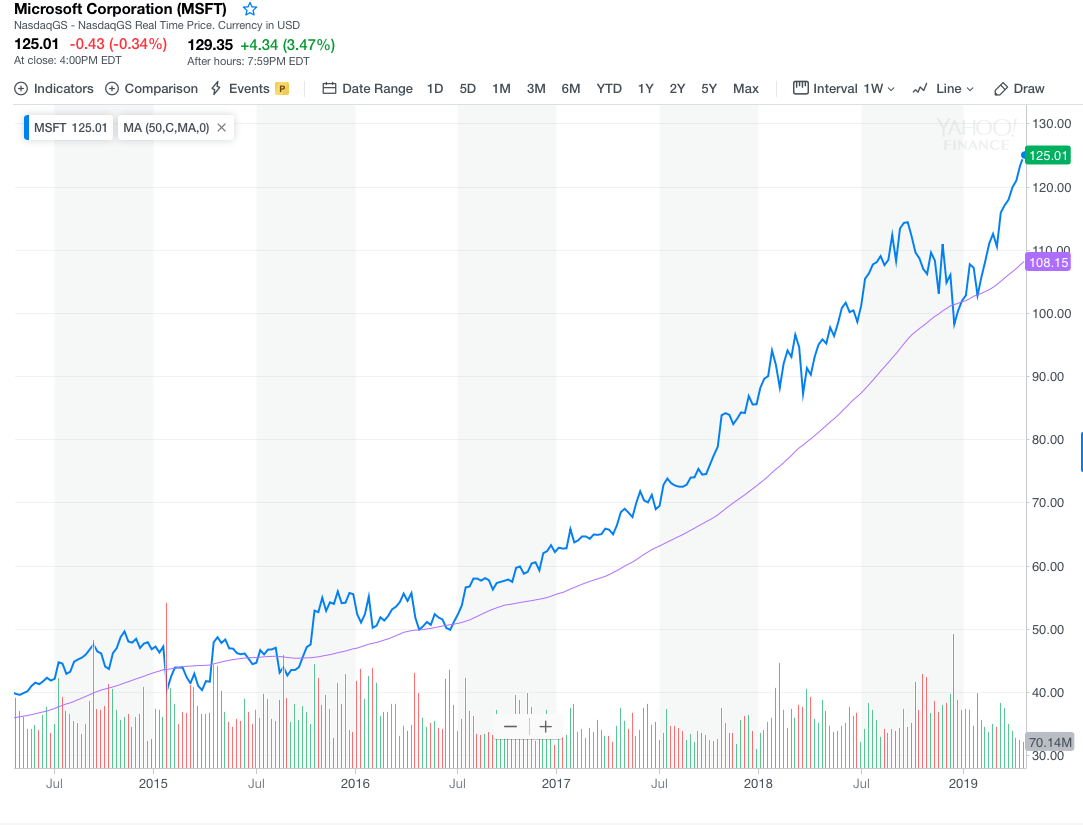Open the Date Range calendar icon

point(329,88)
